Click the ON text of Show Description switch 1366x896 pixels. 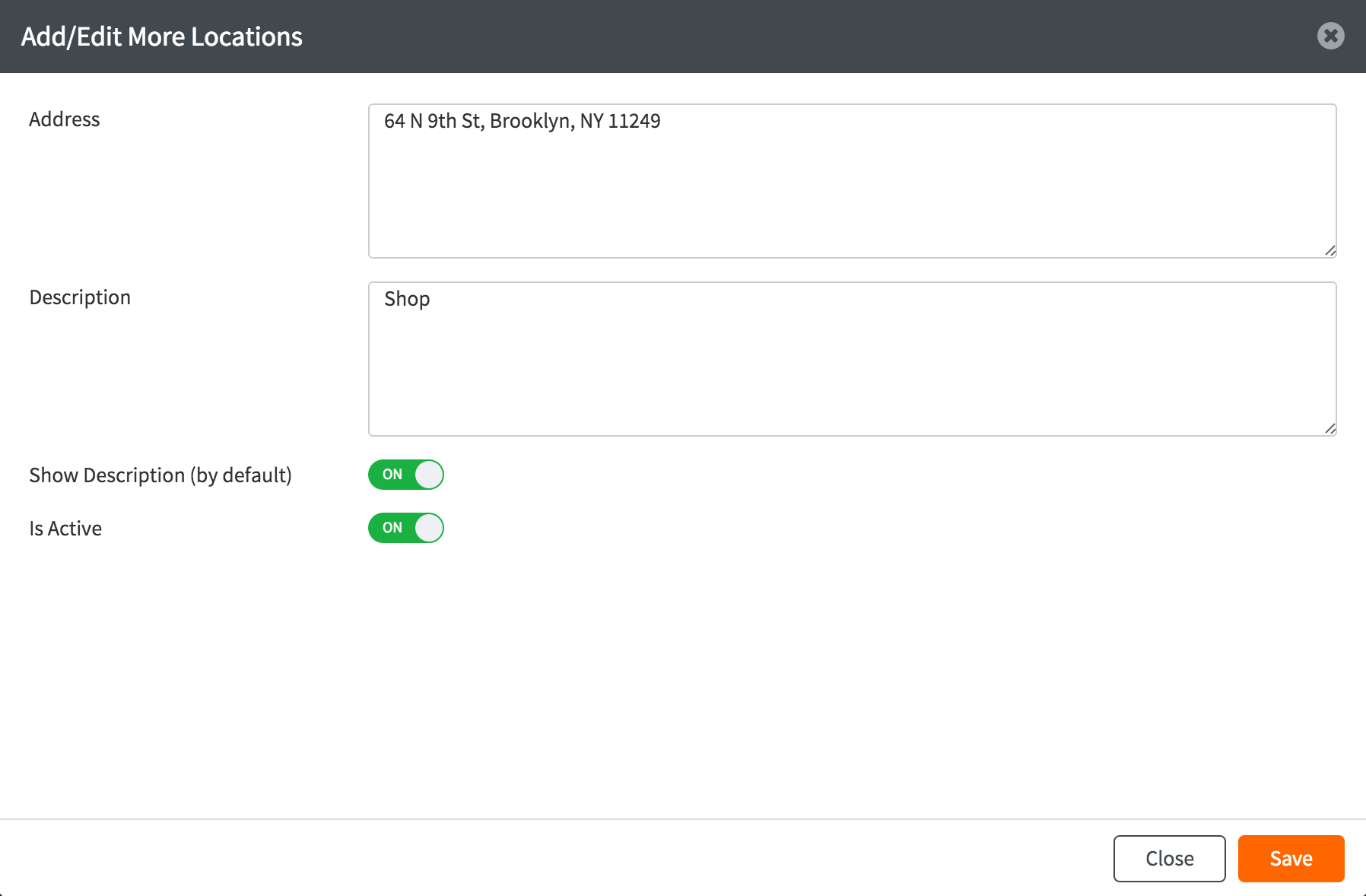point(392,475)
